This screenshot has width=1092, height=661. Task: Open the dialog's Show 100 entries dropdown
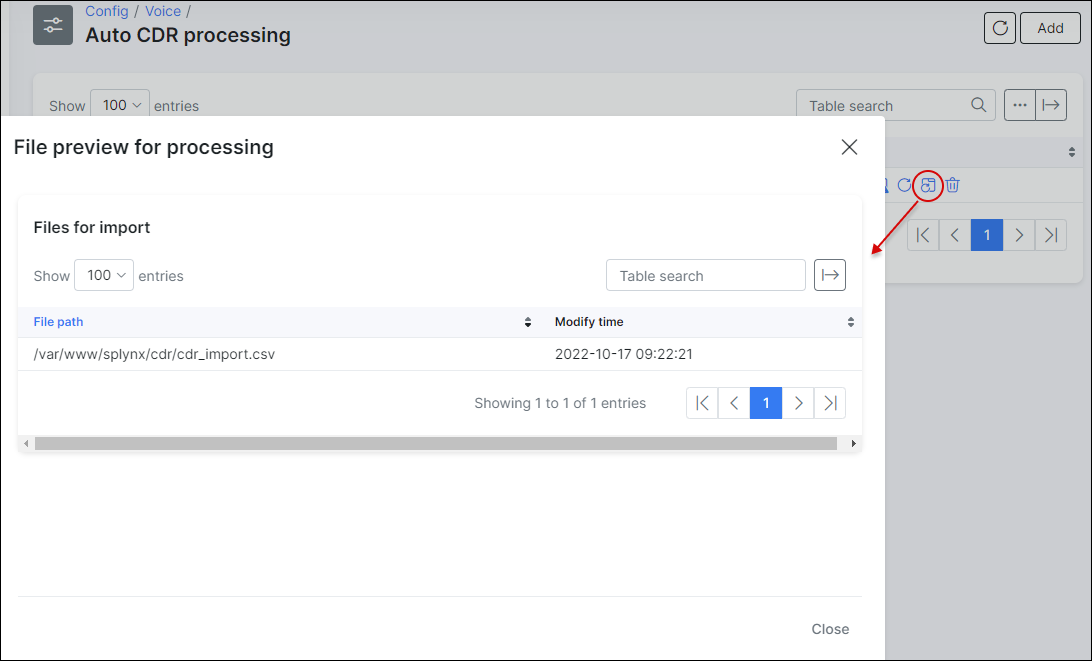coord(104,275)
